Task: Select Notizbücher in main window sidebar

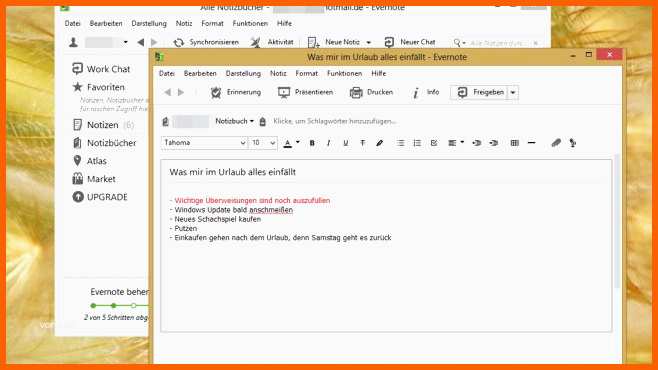Action: coord(104,143)
